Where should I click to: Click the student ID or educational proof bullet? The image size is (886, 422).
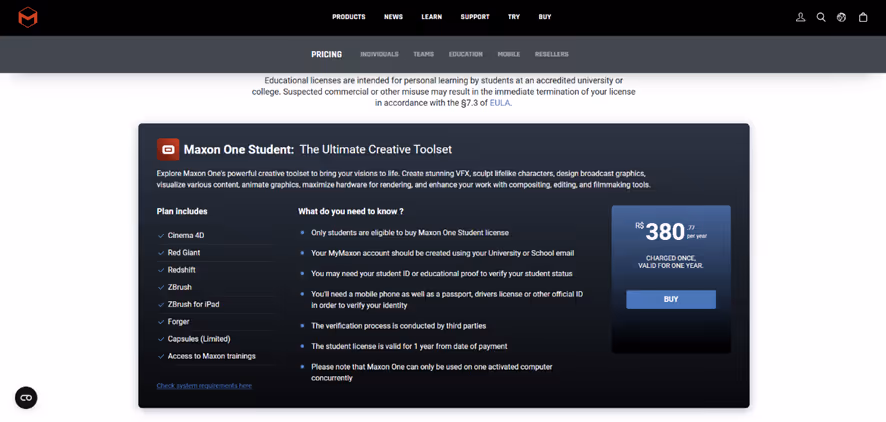pos(442,273)
